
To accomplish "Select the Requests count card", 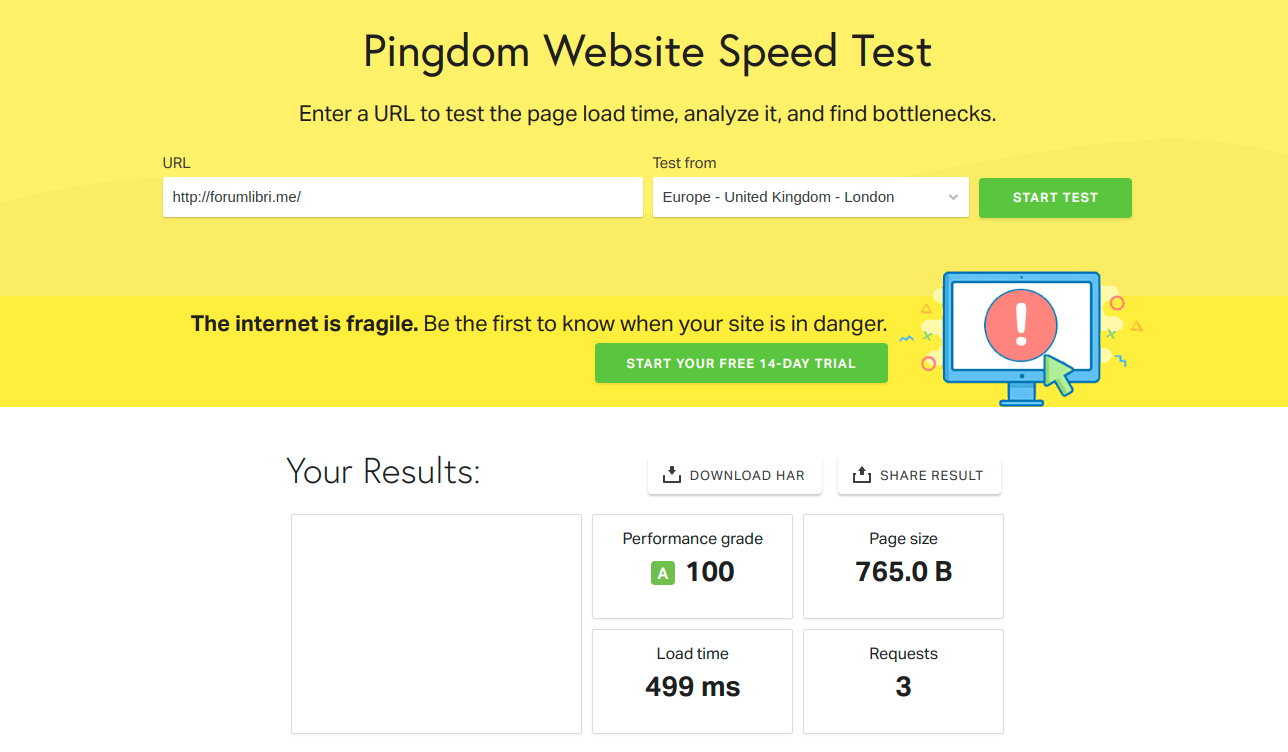I will click(903, 681).
